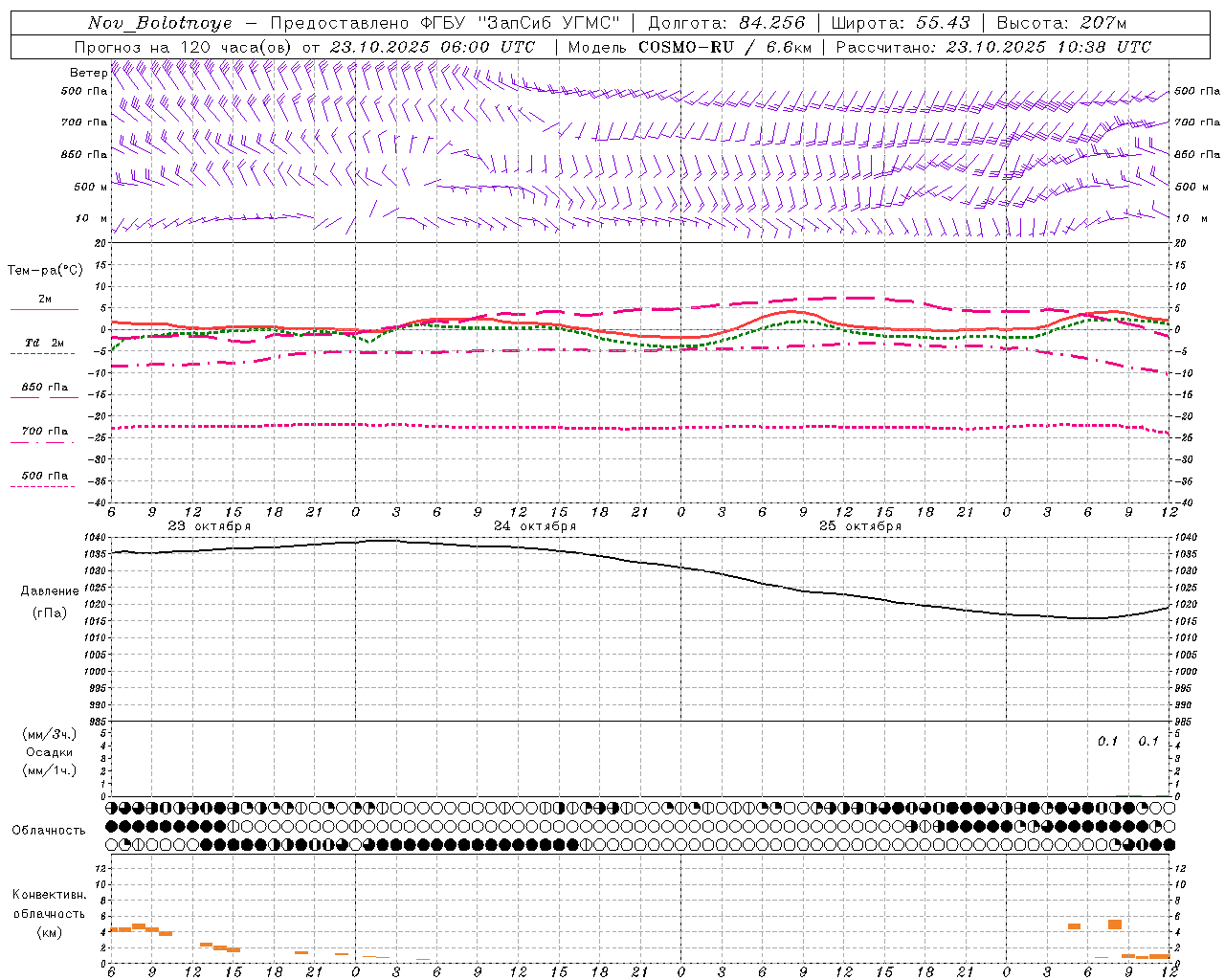This screenshot has width=1225, height=980.
Task: Click the '(мм/3ч.)' precipitation unit label
Action: pyautogui.click(x=50, y=734)
